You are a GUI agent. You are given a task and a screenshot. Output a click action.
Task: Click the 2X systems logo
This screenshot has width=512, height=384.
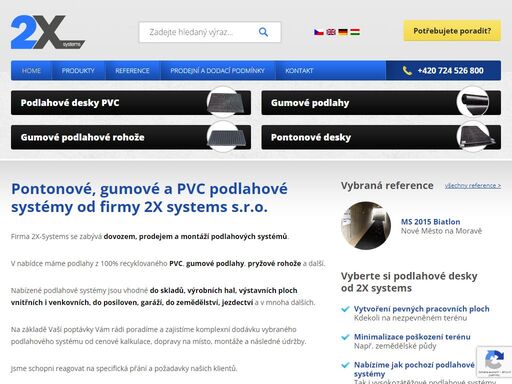coord(48,32)
